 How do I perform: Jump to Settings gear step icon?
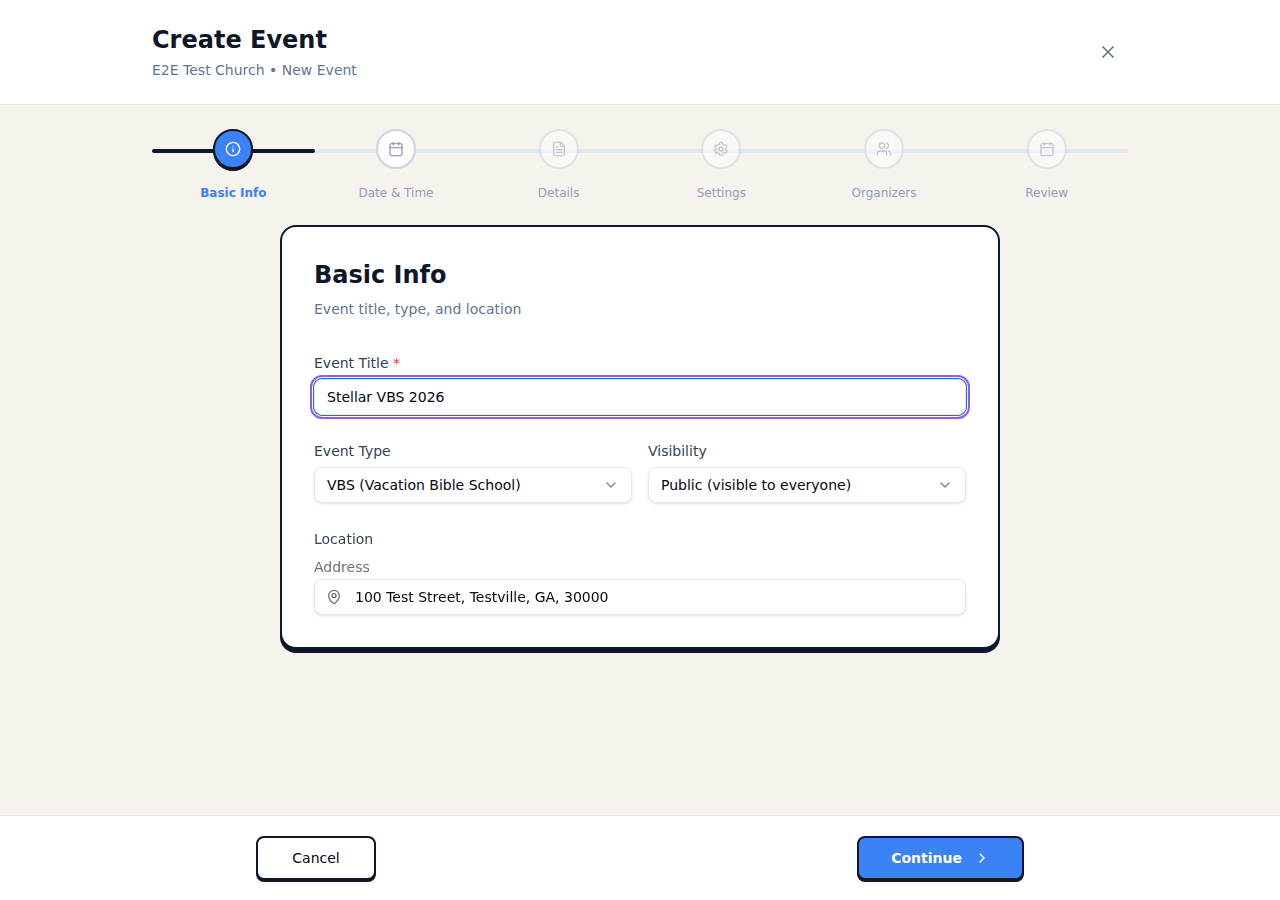click(721, 149)
